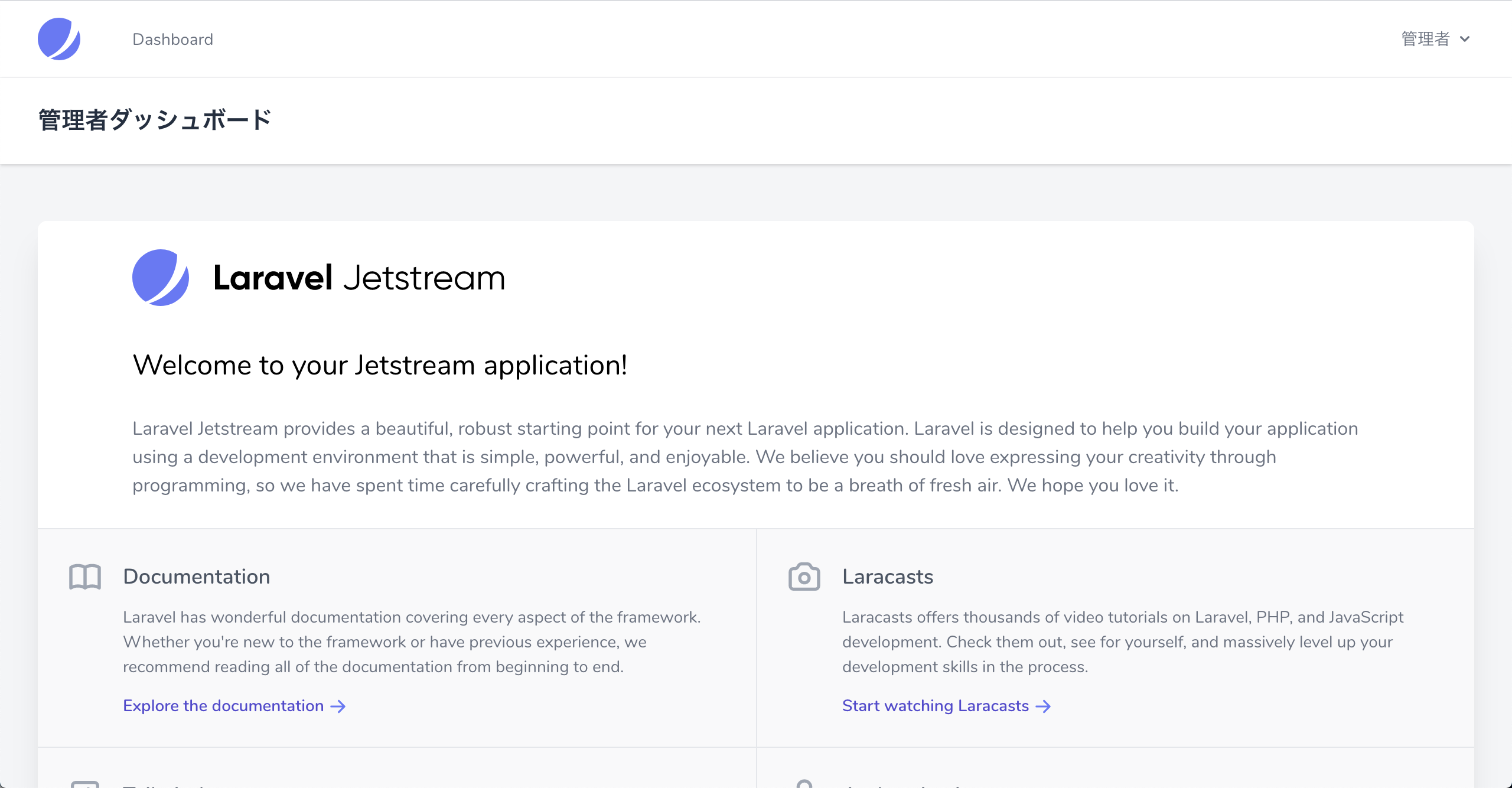Follow the Start watching Laracasts link
Viewport: 1512px width, 788px height.
(935, 706)
